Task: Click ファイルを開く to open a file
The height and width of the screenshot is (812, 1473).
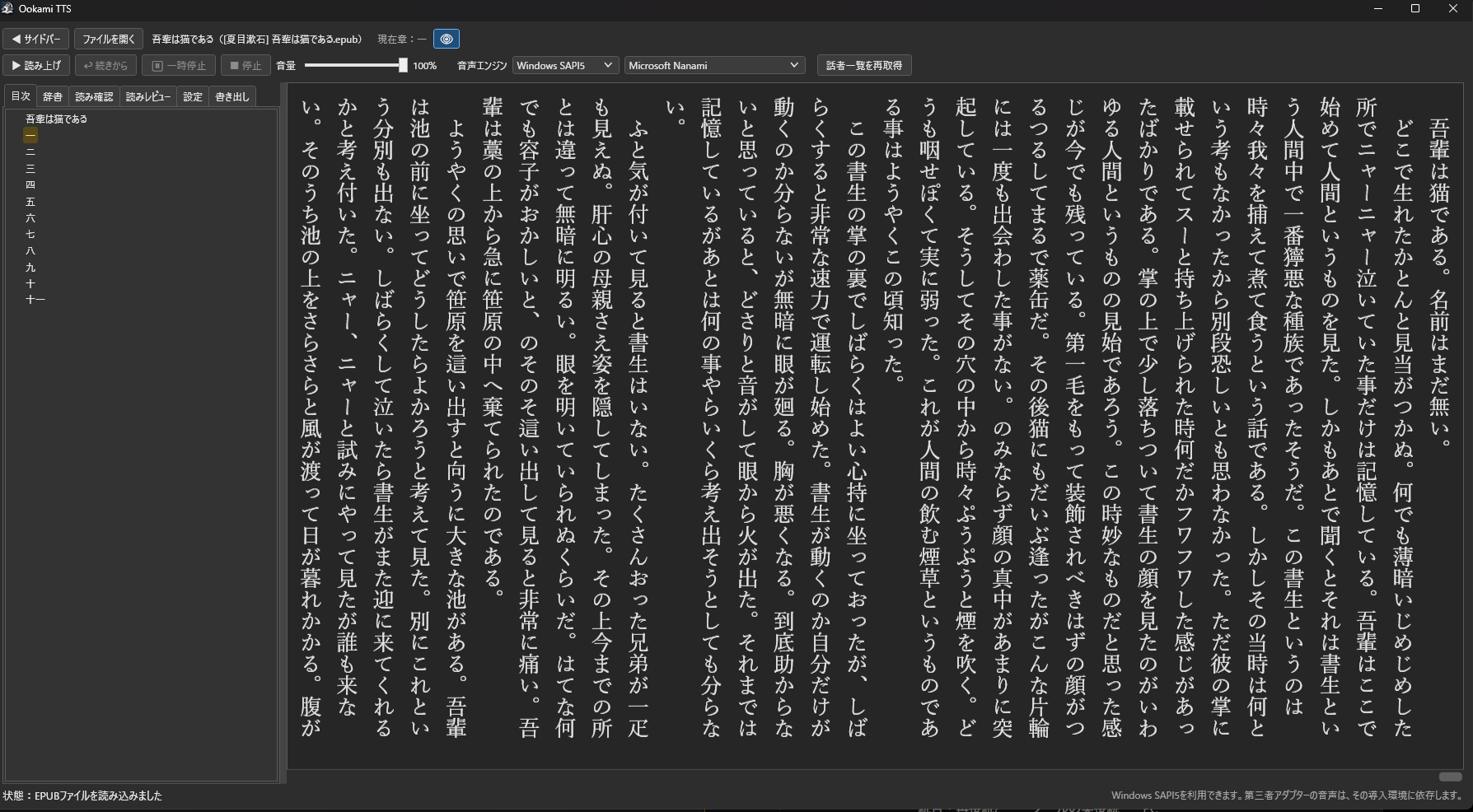Action: pos(109,39)
